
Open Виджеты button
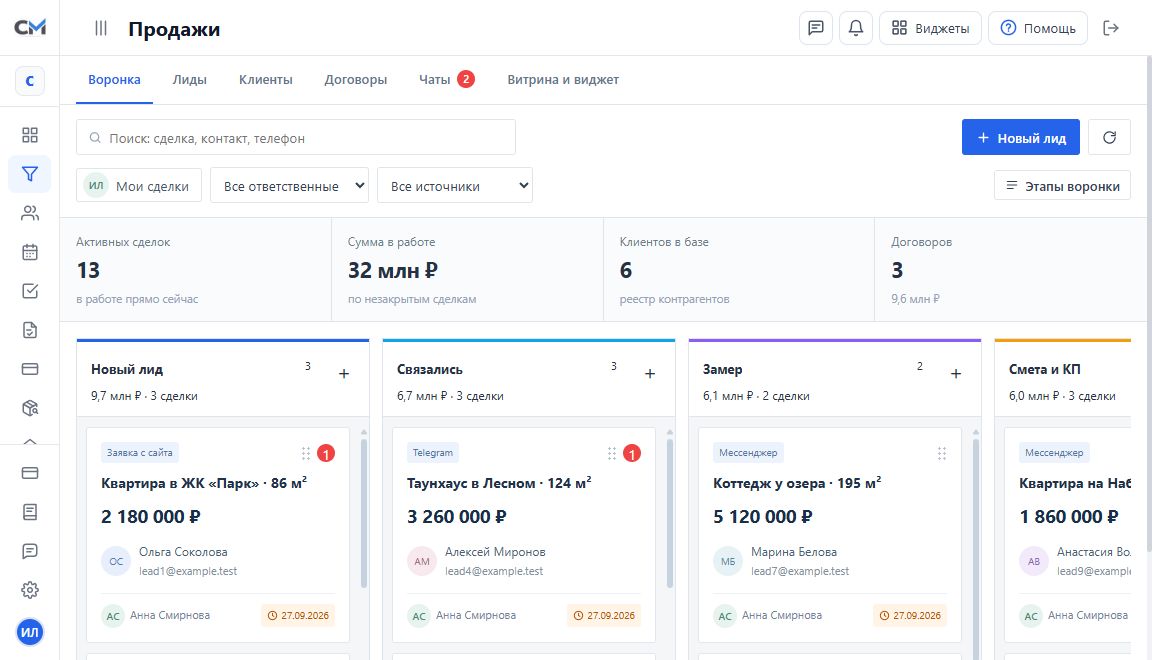(x=930, y=28)
